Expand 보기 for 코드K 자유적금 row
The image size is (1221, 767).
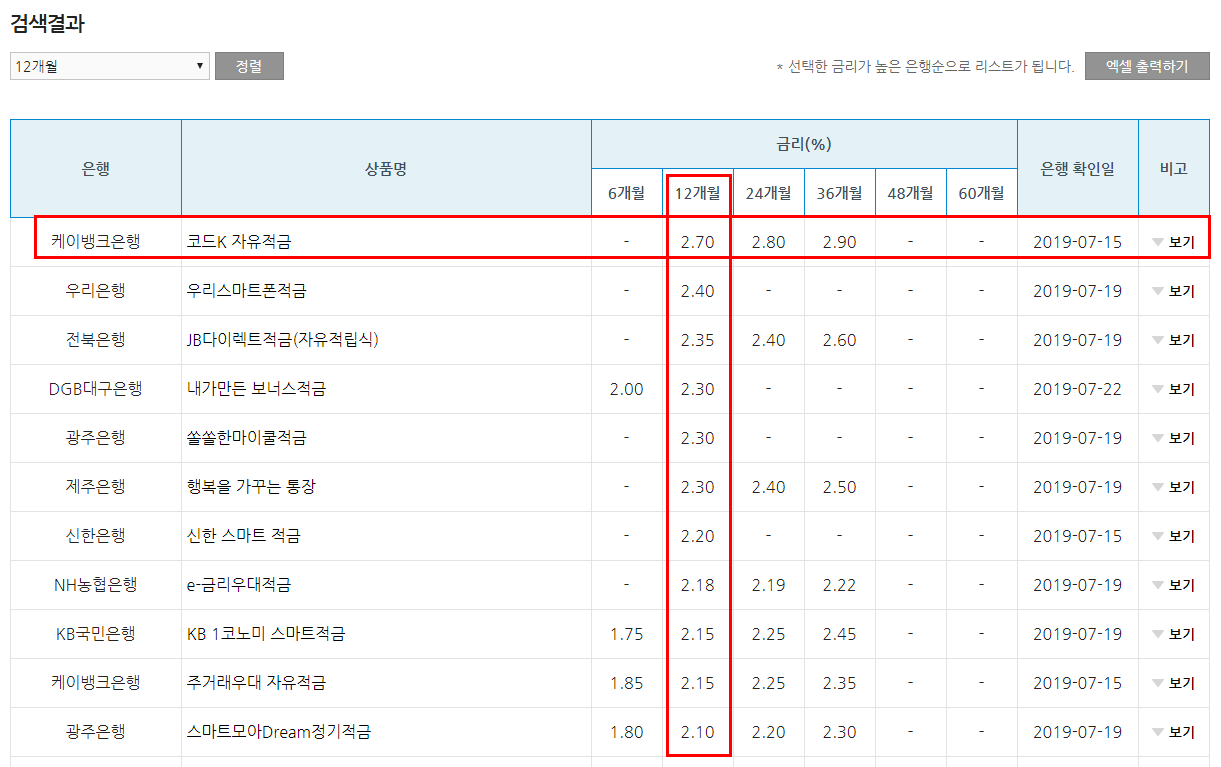(1173, 242)
